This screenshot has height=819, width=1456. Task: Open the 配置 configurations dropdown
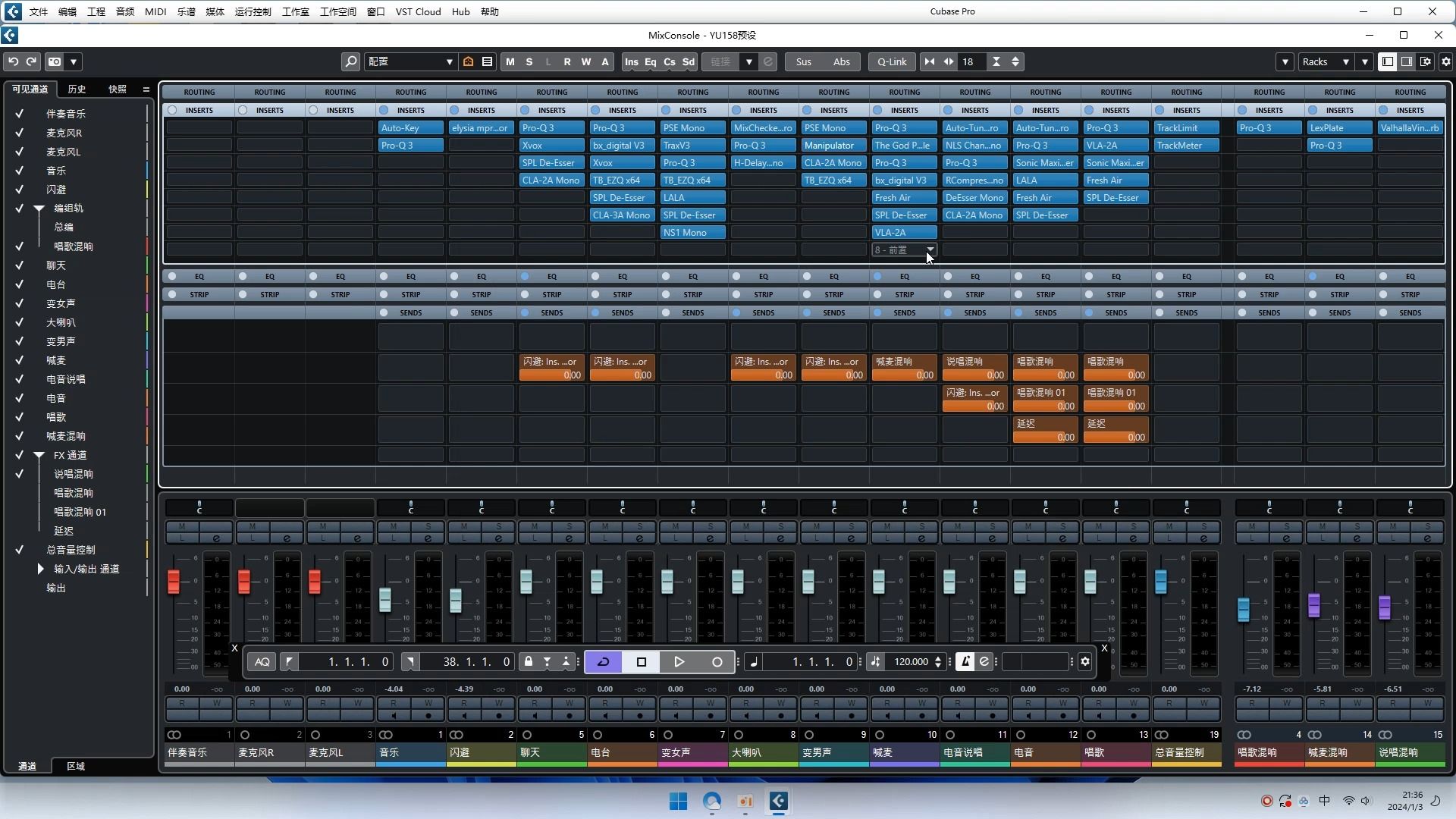pos(410,61)
